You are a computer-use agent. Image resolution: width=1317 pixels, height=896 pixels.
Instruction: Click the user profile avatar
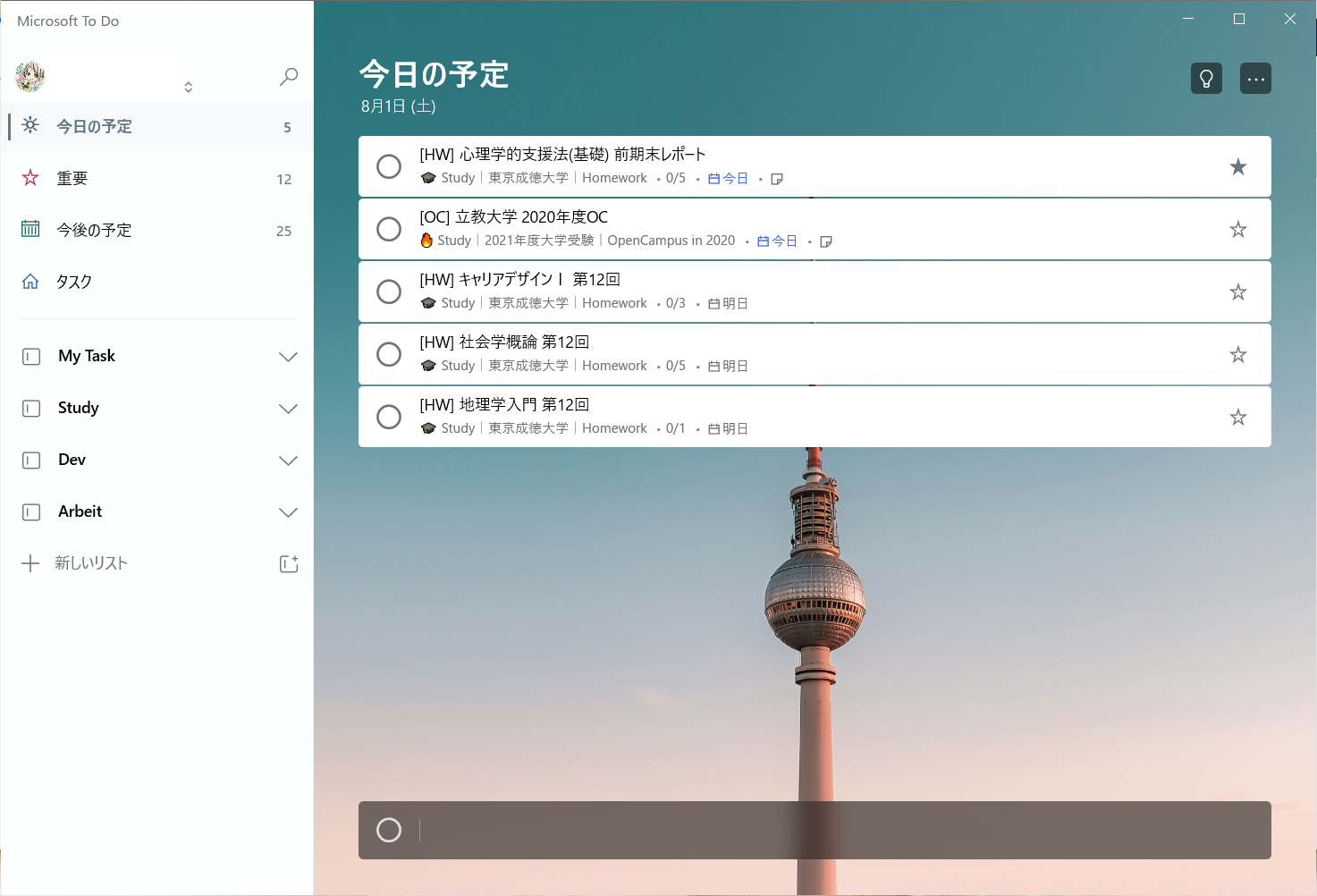pyautogui.click(x=30, y=77)
